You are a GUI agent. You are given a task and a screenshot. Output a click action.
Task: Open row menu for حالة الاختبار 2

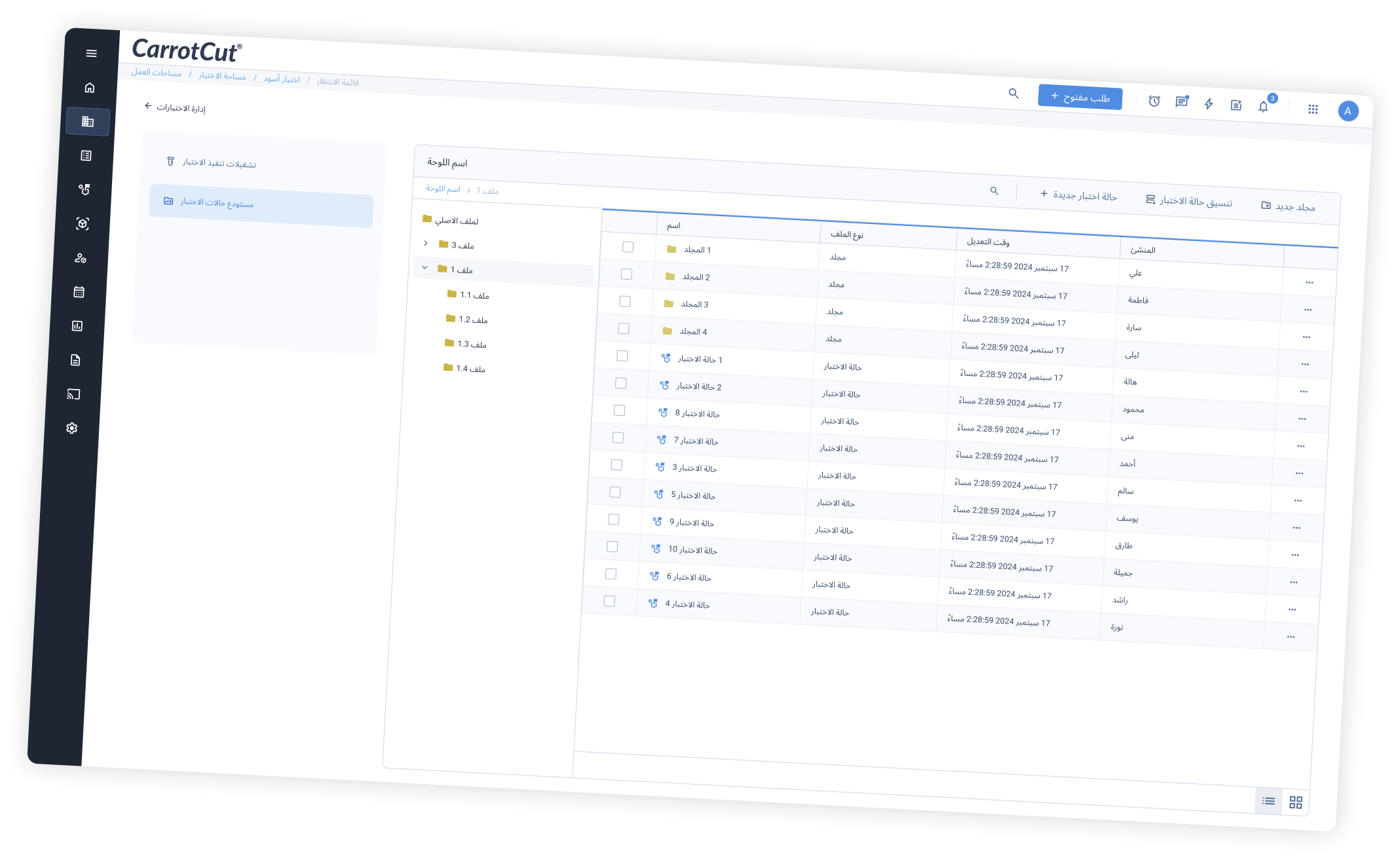click(x=1302, y=419)
